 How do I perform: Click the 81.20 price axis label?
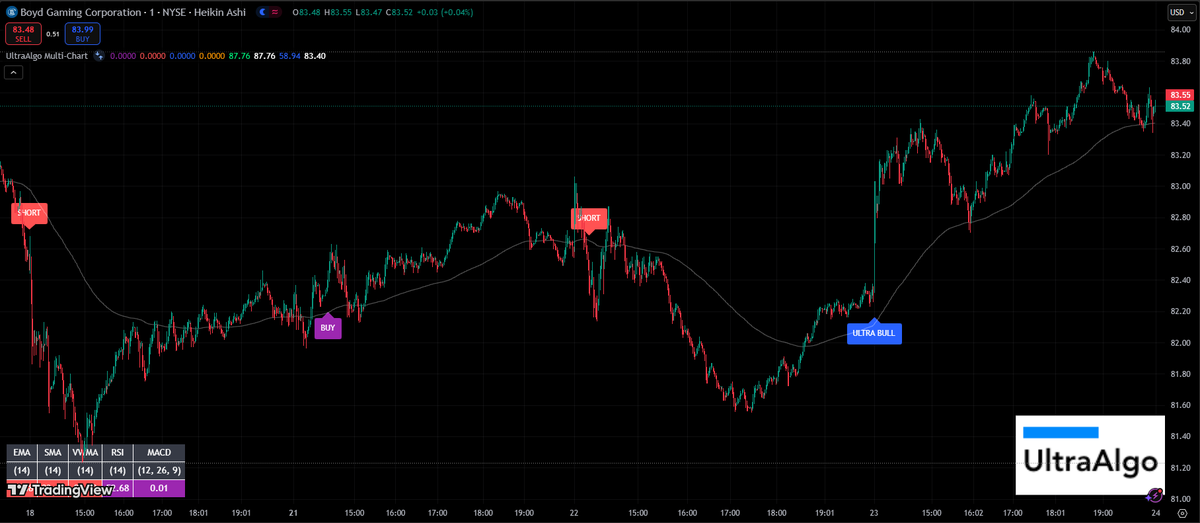1179,468
